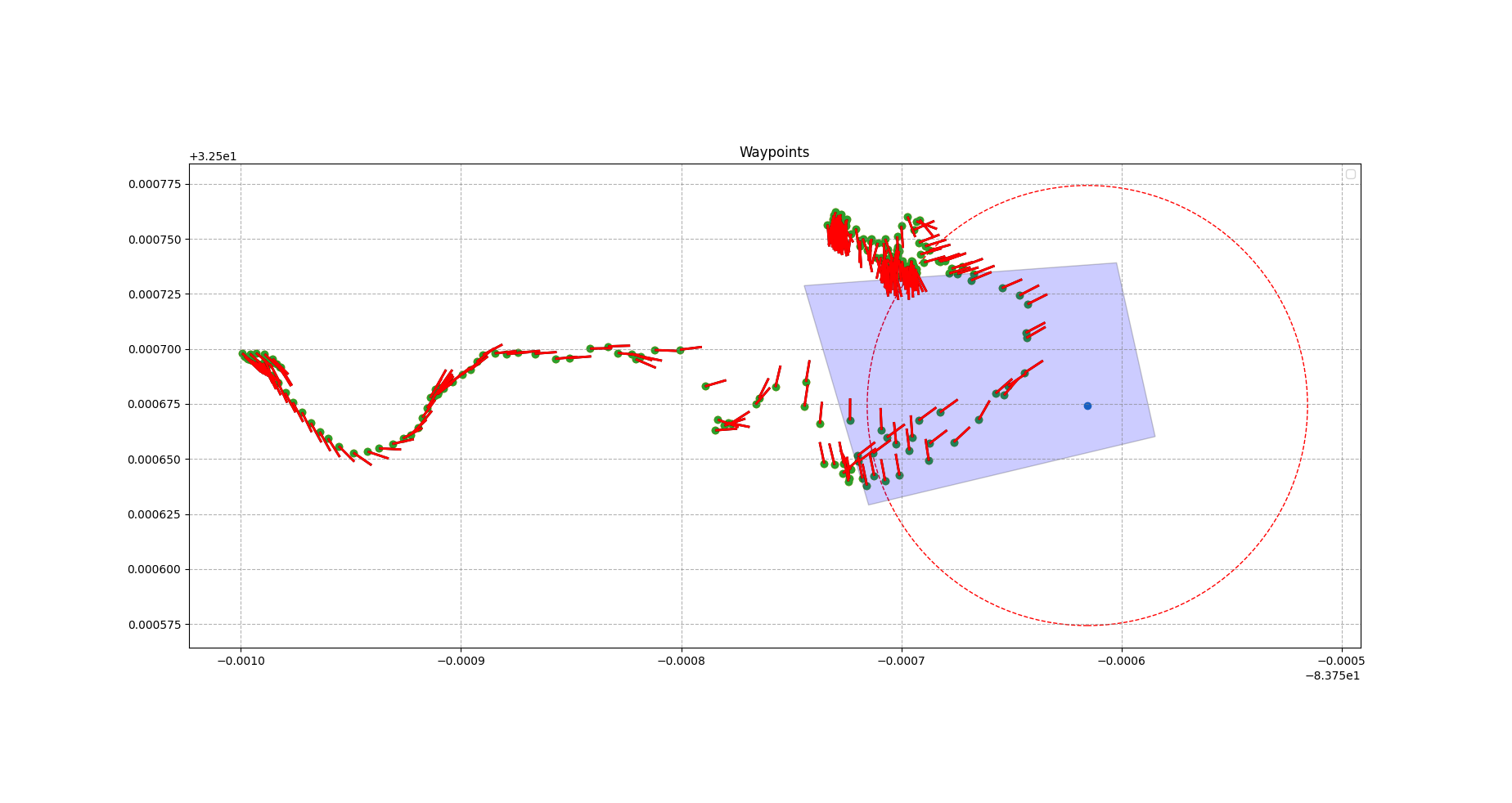The image size is (1512, 803).
Task: Click the y-axis tick label 0.000650
Action: [155, 460]
